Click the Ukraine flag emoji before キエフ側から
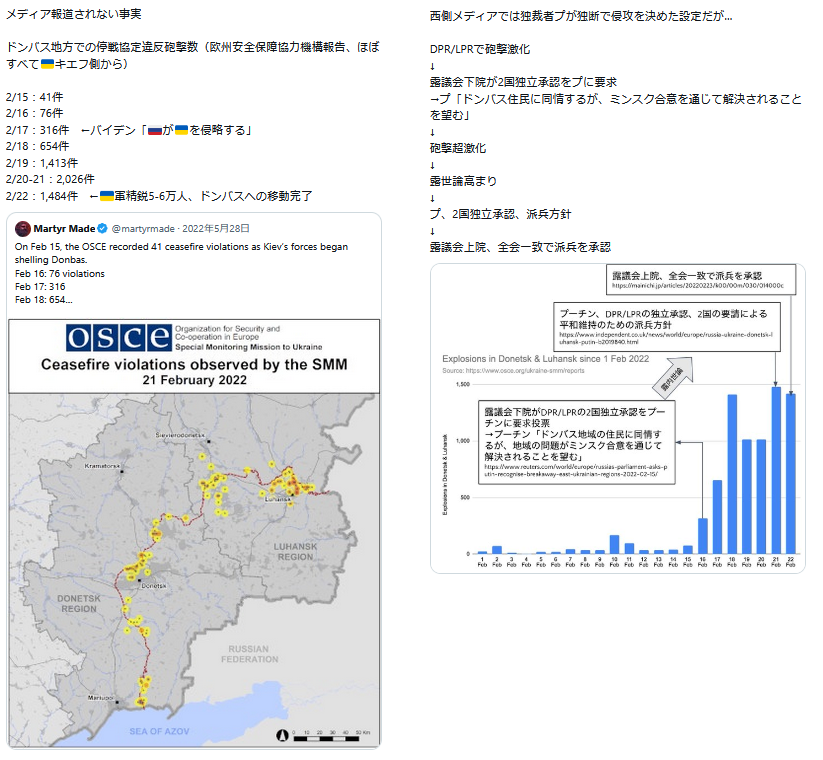This screenshot has height=760, width=823. [x=46, y=64]
